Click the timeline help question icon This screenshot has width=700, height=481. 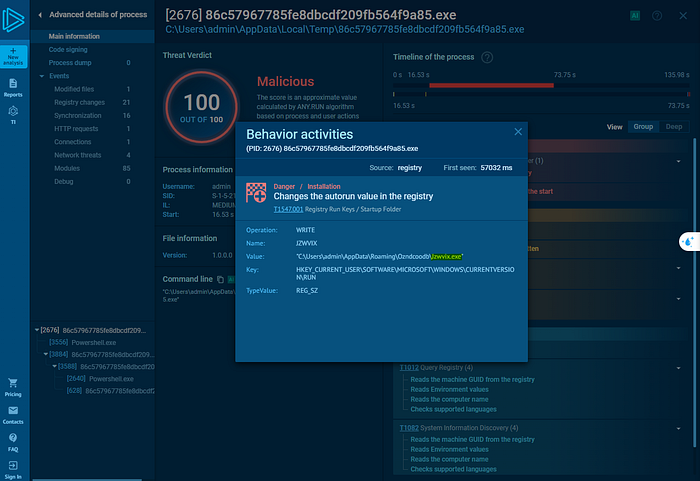[487, 57]
